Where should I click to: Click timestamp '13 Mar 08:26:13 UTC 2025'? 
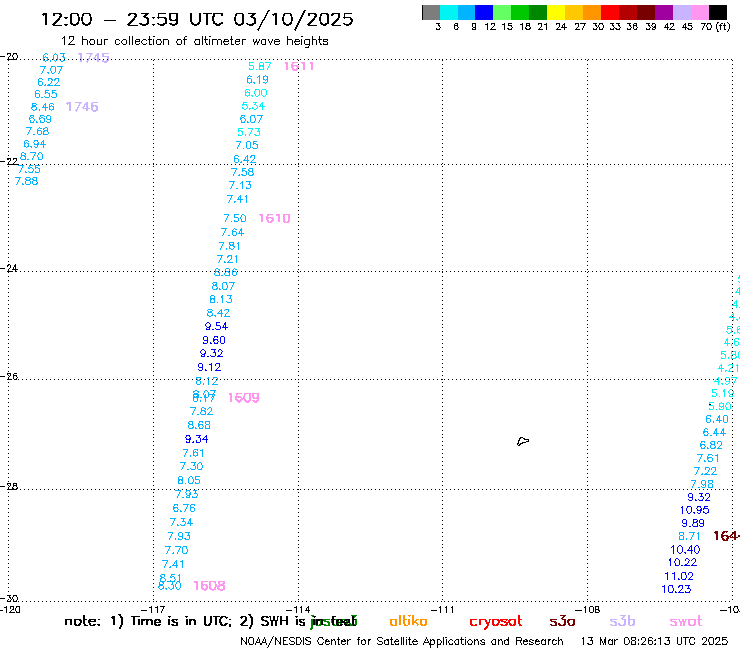654,641
